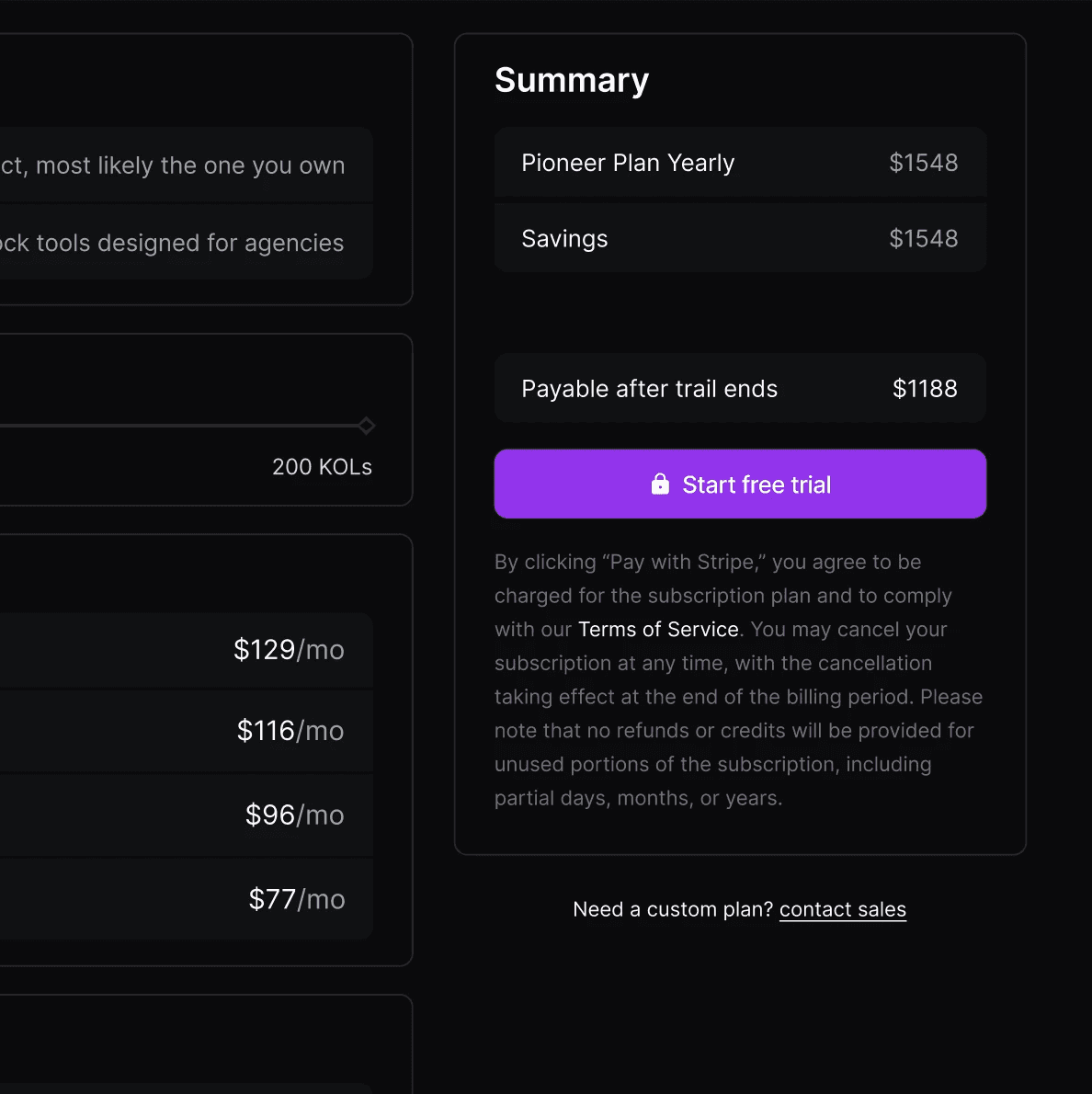This screenshot has height=1094, width=1092.
Task: Select the $129/mo pricing option
Action: pyautogui.click(x=187, y=650)
